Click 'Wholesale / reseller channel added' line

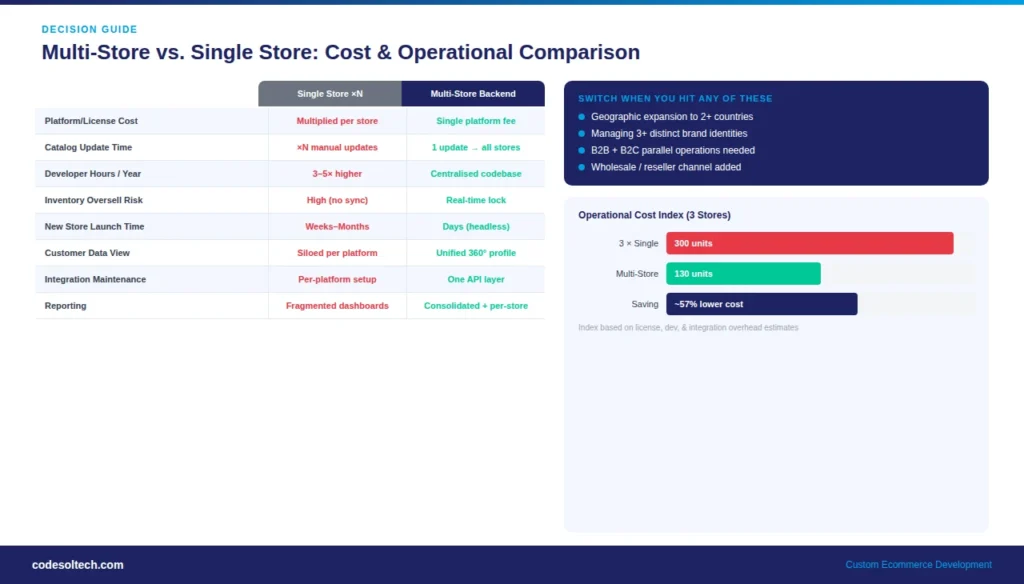click(x=666, y=167)
